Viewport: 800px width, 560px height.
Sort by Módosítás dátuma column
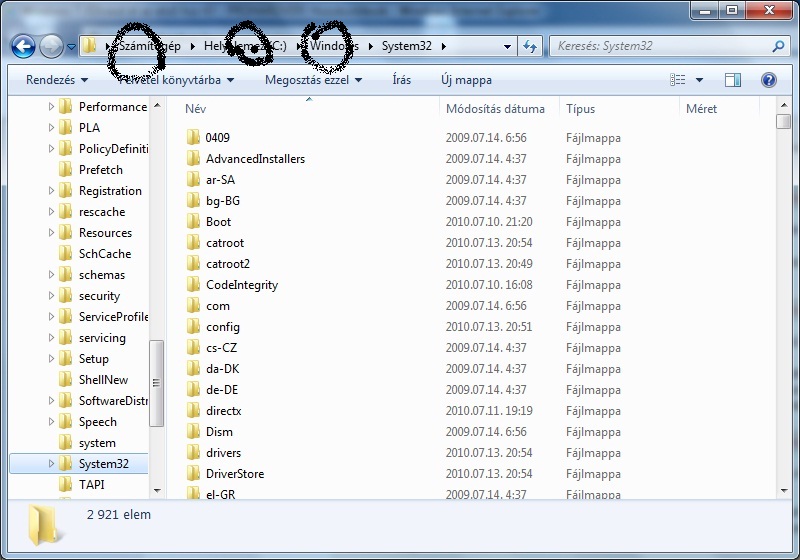[x=495, y=109]
